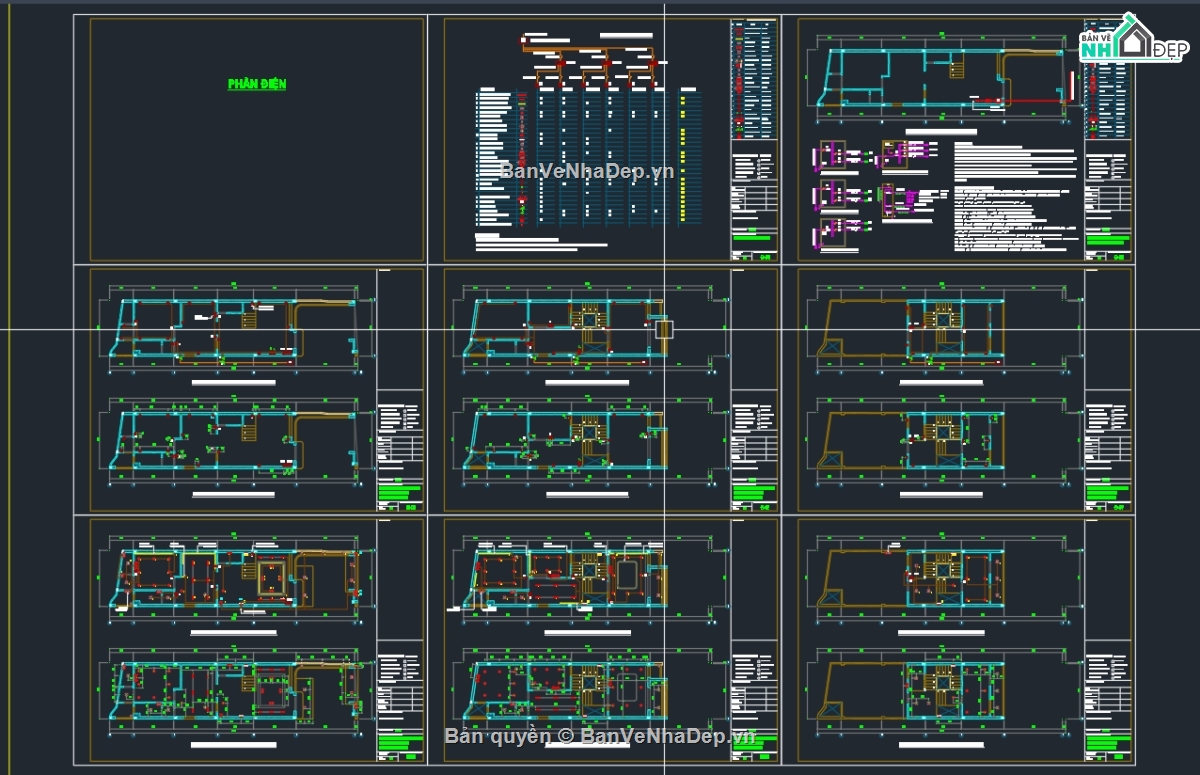Select the bottom-left sheet's upper lighting plan

[237, 578]
